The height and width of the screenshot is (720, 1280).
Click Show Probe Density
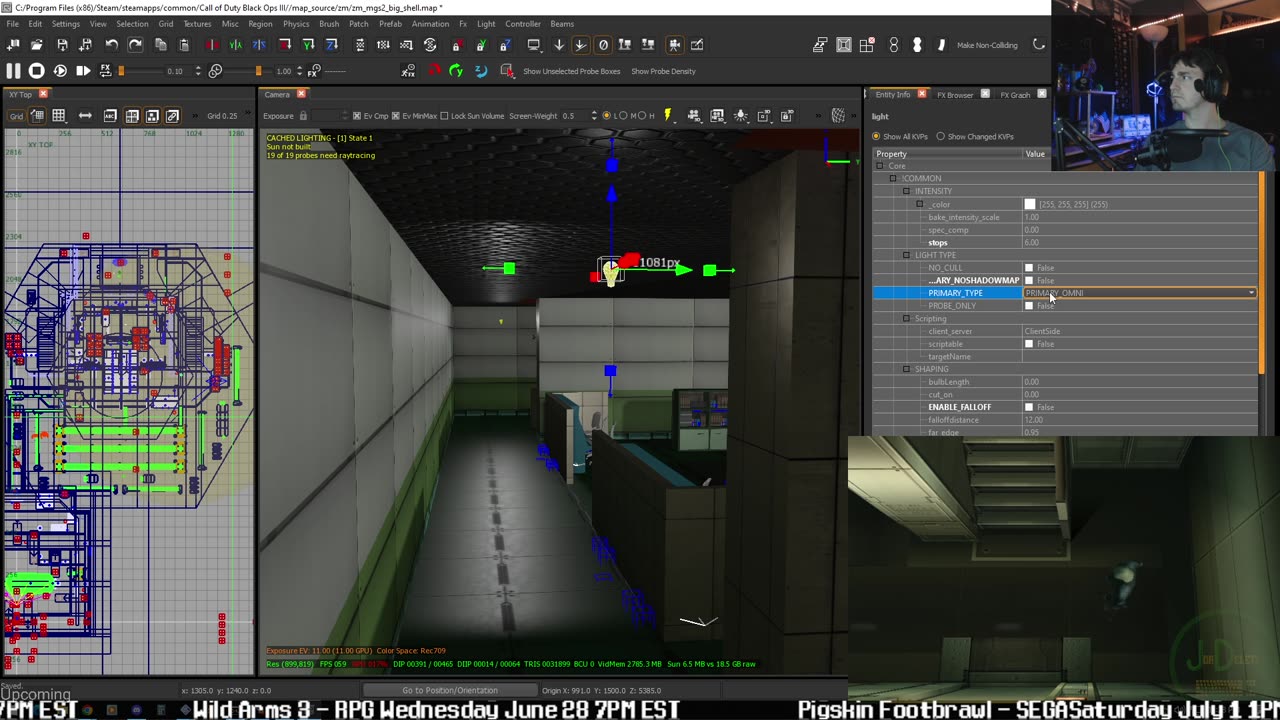click(x=663, y=71)
